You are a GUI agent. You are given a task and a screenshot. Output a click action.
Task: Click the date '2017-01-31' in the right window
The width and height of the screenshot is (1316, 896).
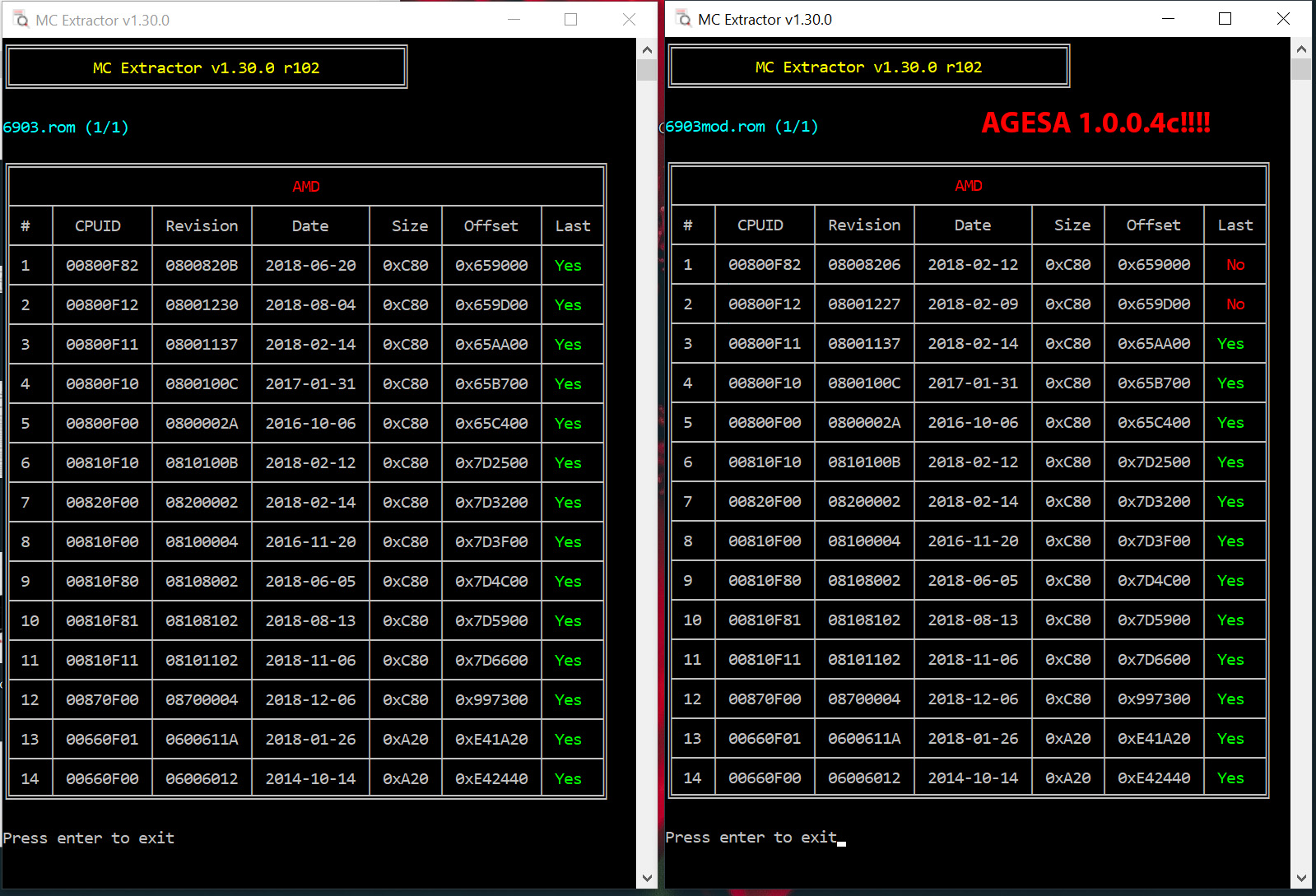pos(973,383)
